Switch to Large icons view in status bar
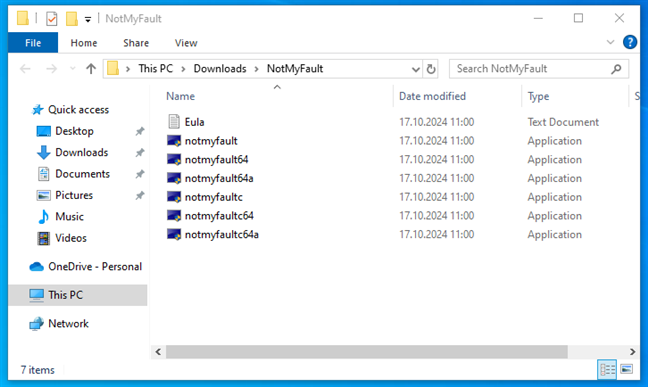 [627, 368]
